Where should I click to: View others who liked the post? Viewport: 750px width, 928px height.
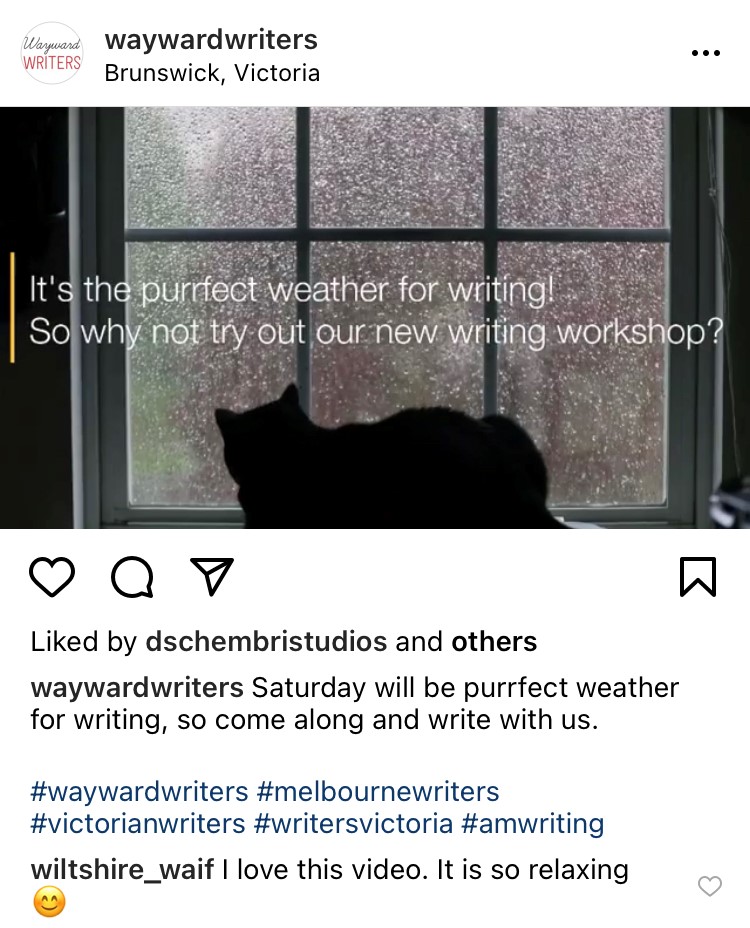click(494, 642)
